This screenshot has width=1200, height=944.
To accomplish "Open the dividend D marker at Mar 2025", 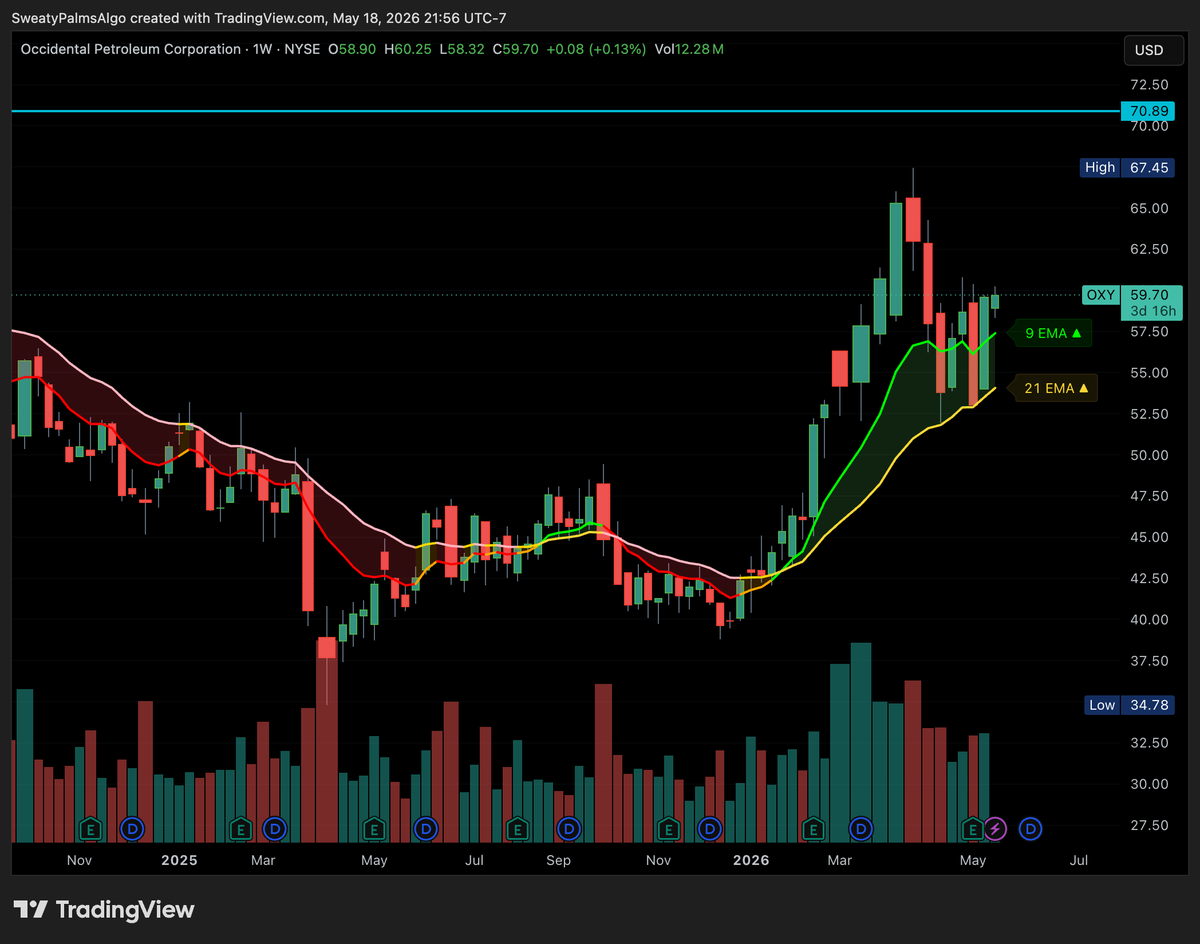I will (x=275, y=828).
